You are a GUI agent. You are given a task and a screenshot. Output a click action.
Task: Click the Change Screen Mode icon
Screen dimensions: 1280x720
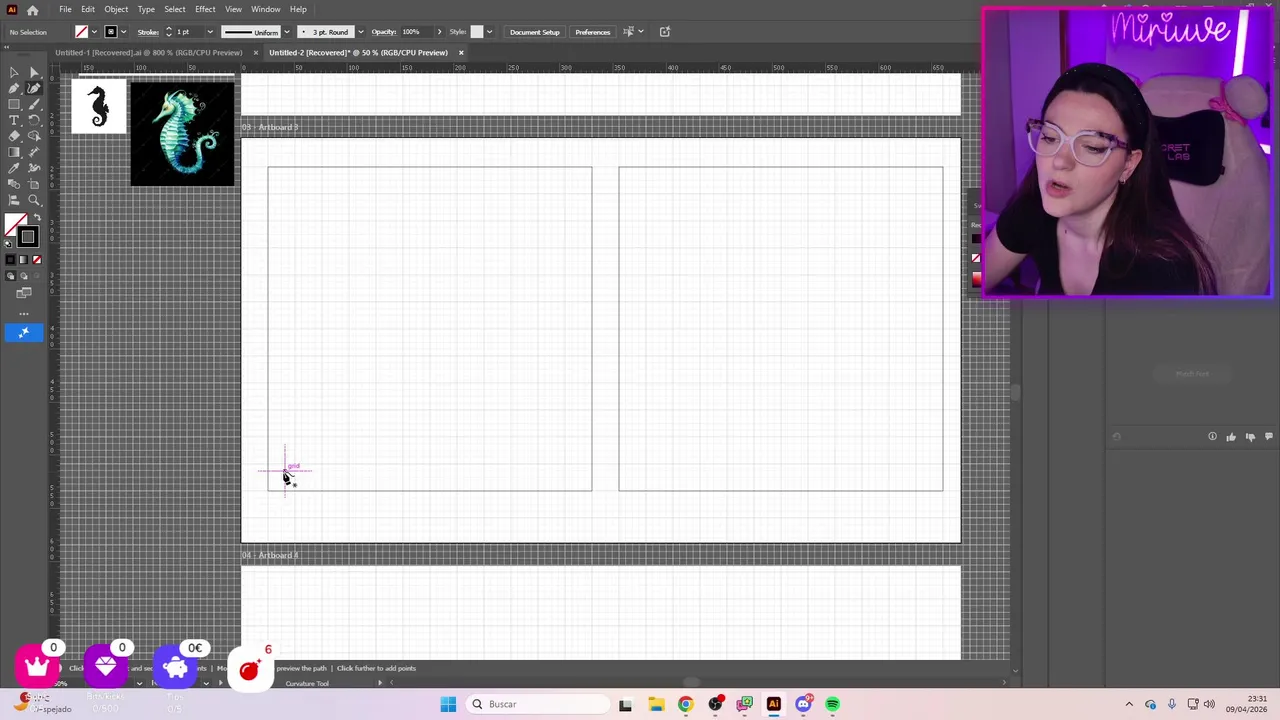[x=24, y=292]
